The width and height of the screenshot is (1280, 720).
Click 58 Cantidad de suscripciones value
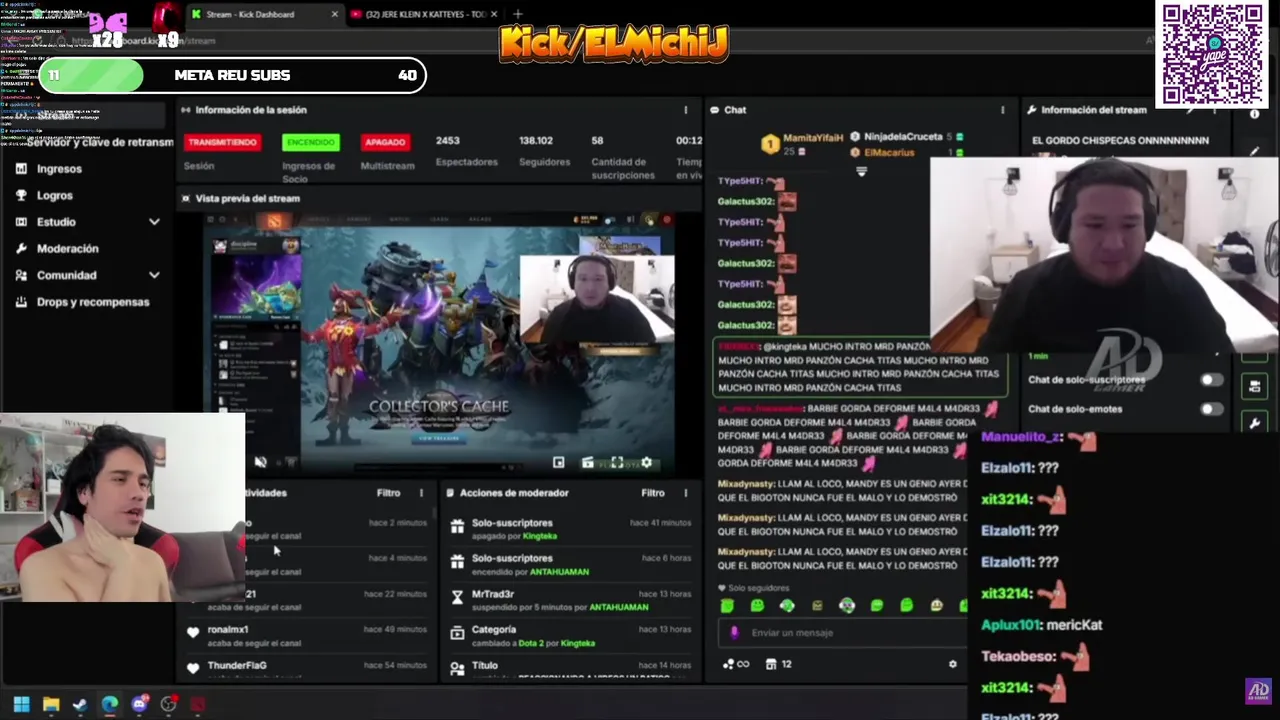[597, 141]
